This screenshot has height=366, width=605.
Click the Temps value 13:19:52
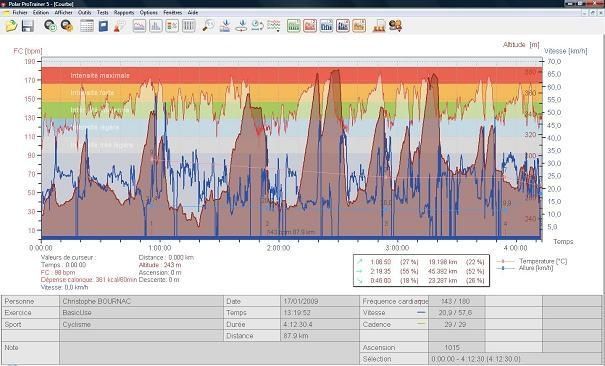[320, 313]
